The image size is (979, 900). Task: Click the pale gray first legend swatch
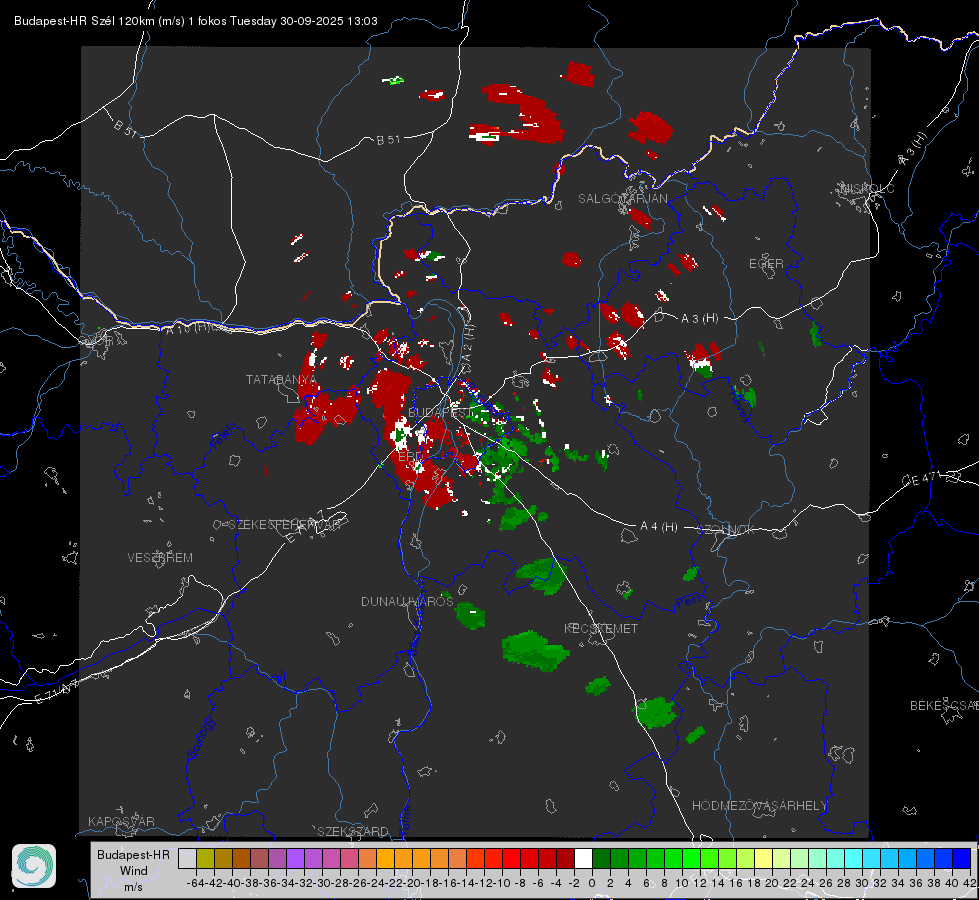coord(186,858)
